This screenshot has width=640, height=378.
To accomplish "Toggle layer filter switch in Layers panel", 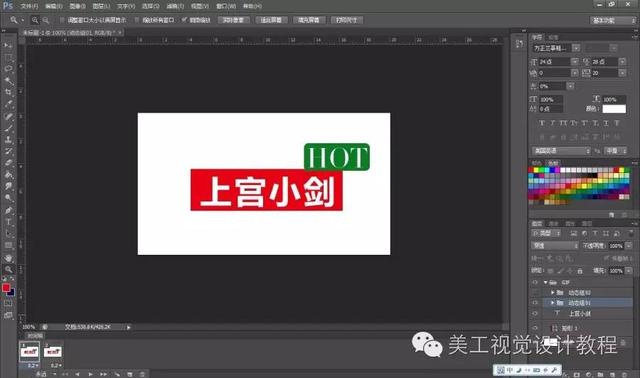I will pyautogui.click(x=631, y=233).
